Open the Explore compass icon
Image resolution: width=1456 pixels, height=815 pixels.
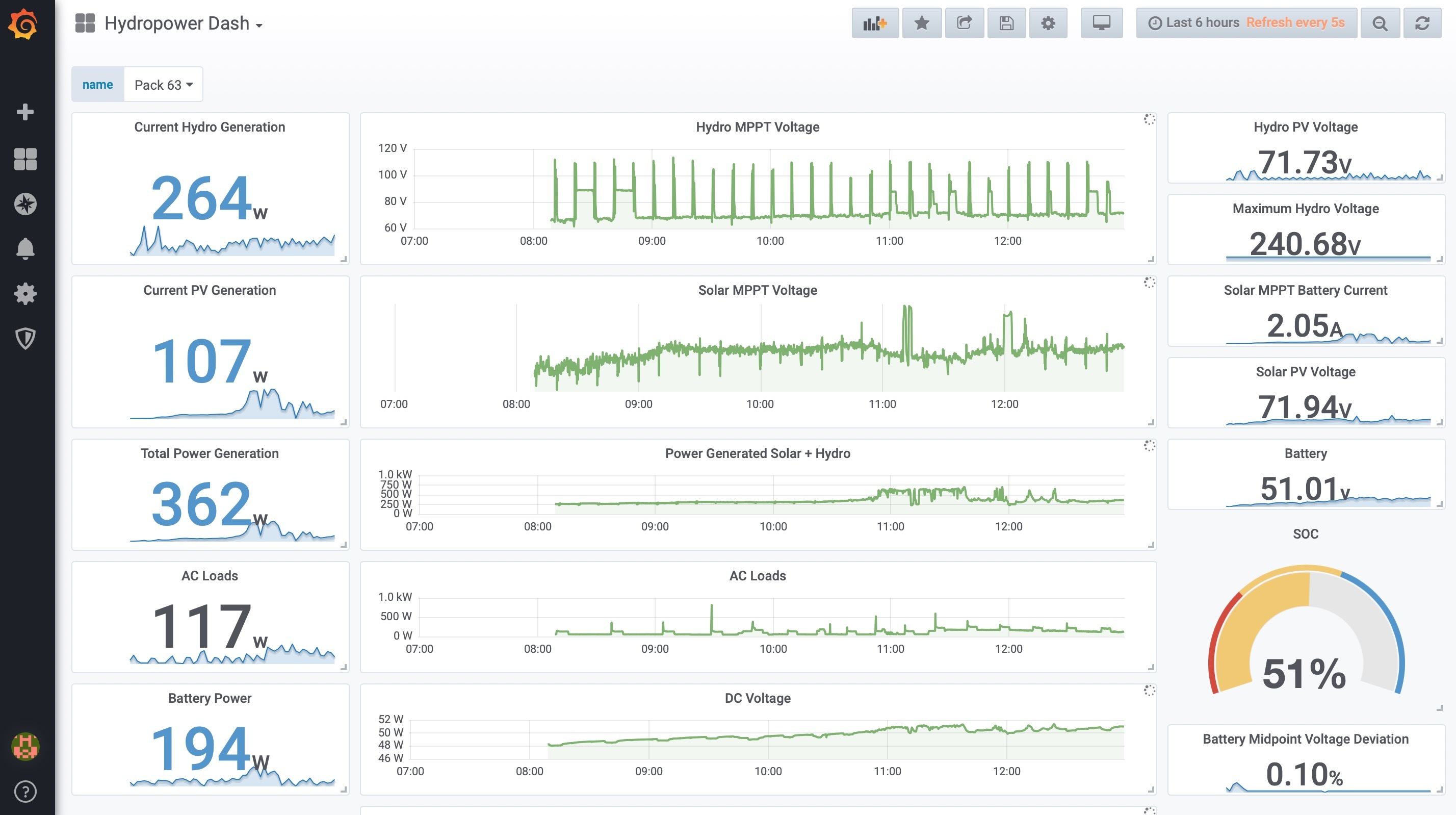click(25, 204)
